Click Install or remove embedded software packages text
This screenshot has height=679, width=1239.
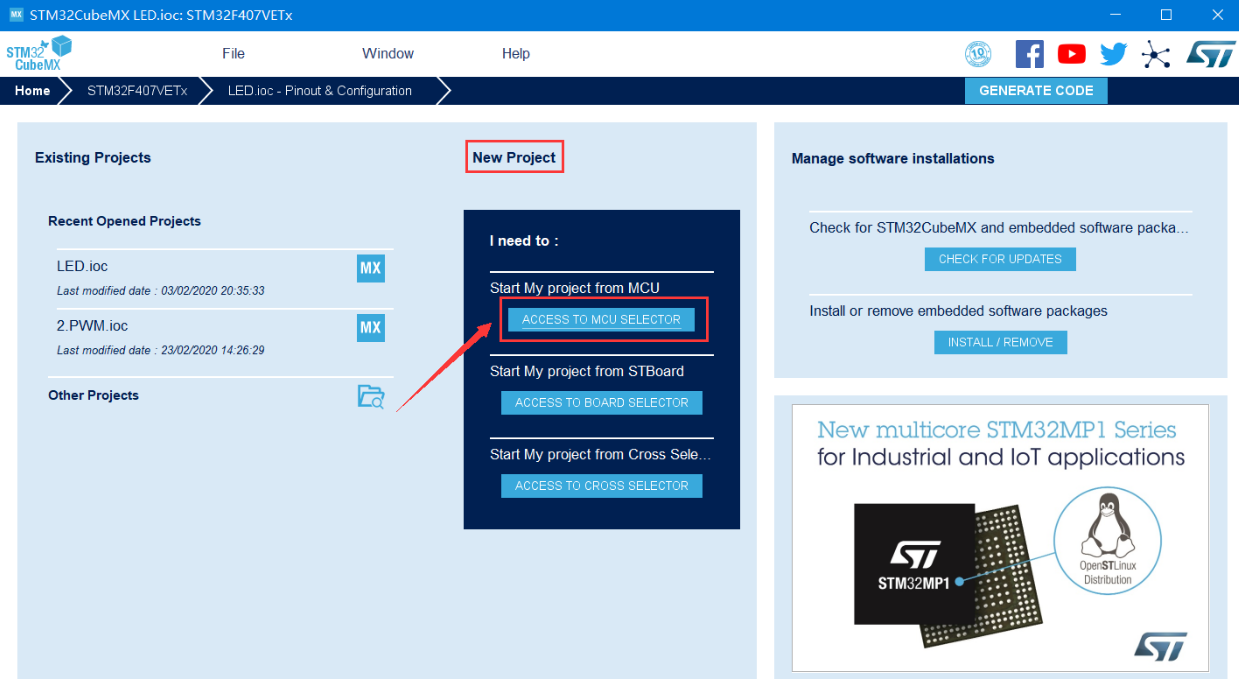point(958,311)
